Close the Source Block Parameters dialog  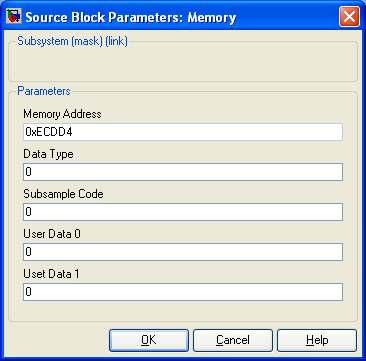point(349,16)
